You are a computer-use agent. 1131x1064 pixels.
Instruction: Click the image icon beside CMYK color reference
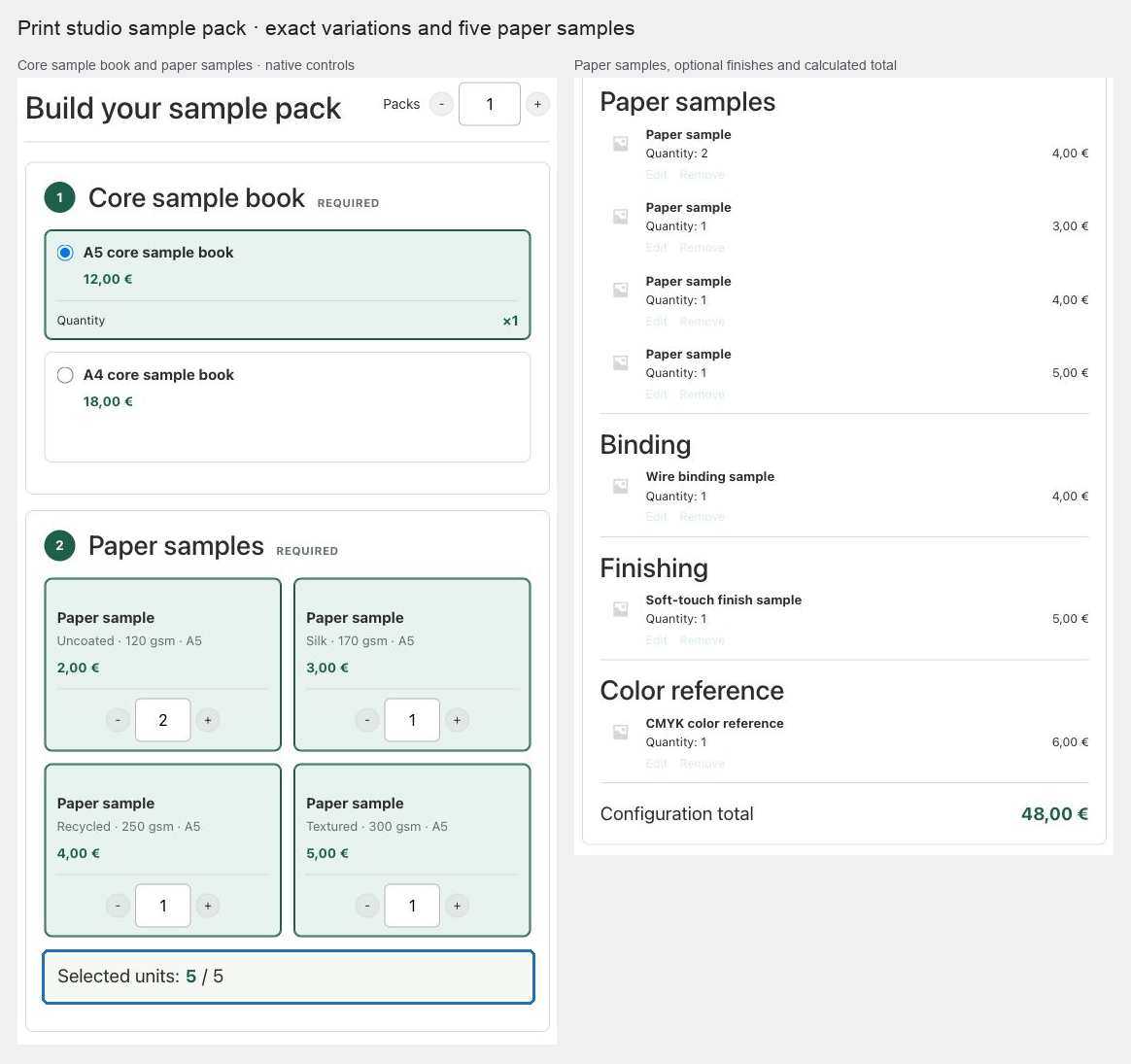(620, 733)
